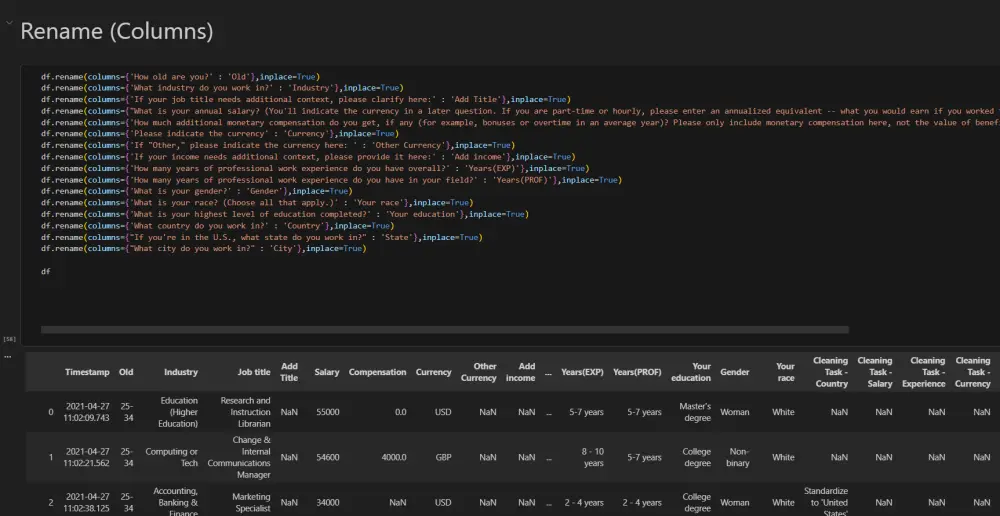This screenshot has height=516, width=1000.
Task: Place cursor on the 'Other Currency' rename line
Action: click(278, 145)
